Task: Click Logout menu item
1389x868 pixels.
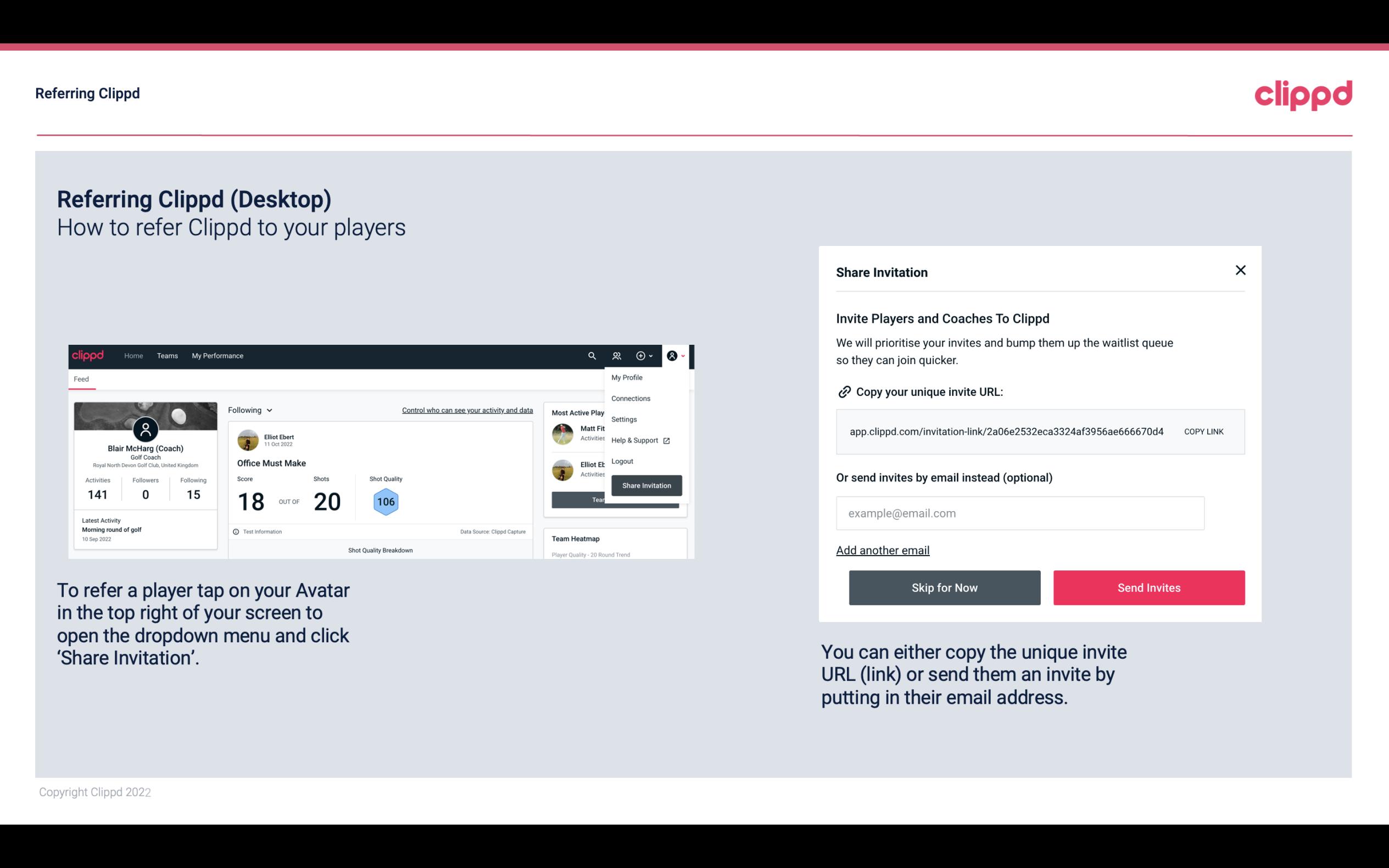Action: pyautogui.click(x=622, y=460)
